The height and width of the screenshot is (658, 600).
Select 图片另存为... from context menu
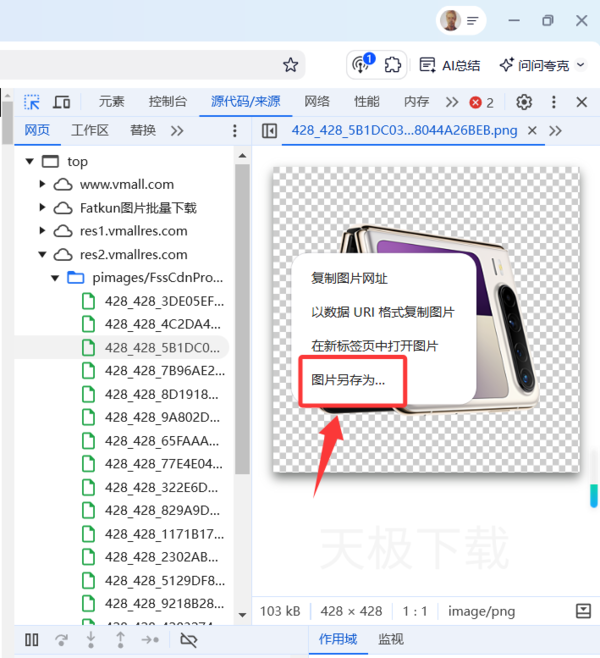tap(349, 380)
